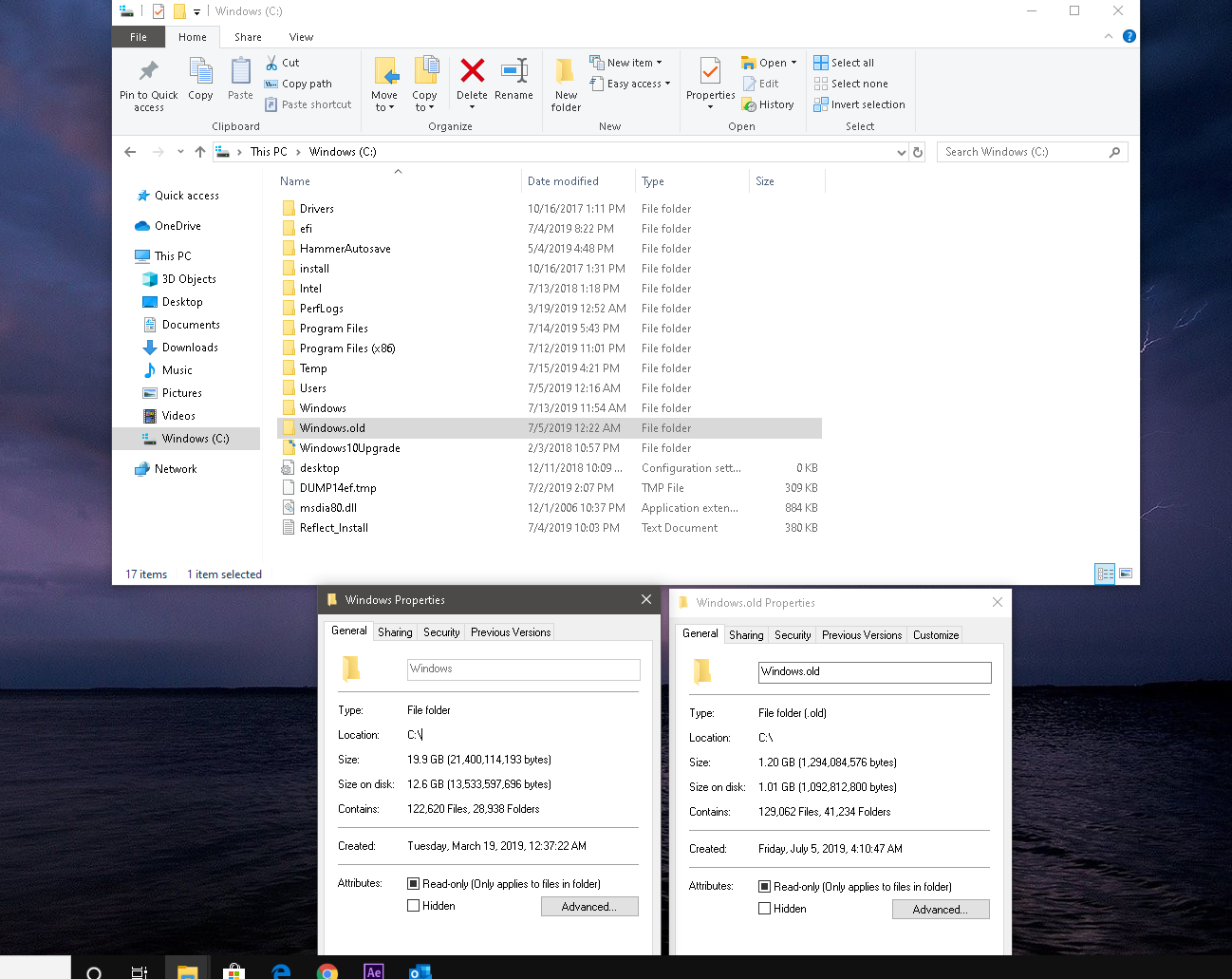Toggle Hidden in Windows.old Properties dialog
Viewport: 1232px width, 979px height.
pyautogui.click(x=765, y=909)
